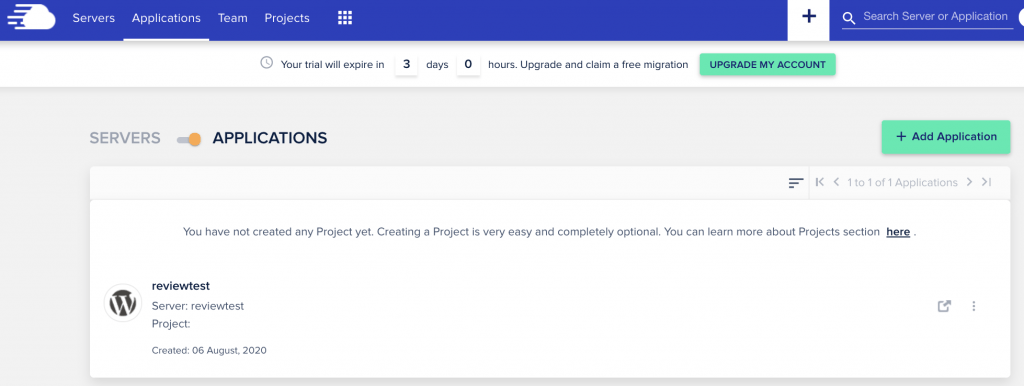Go to first page of applications
The height and width of the screenshot is (386, 1024).
point(820,182)
